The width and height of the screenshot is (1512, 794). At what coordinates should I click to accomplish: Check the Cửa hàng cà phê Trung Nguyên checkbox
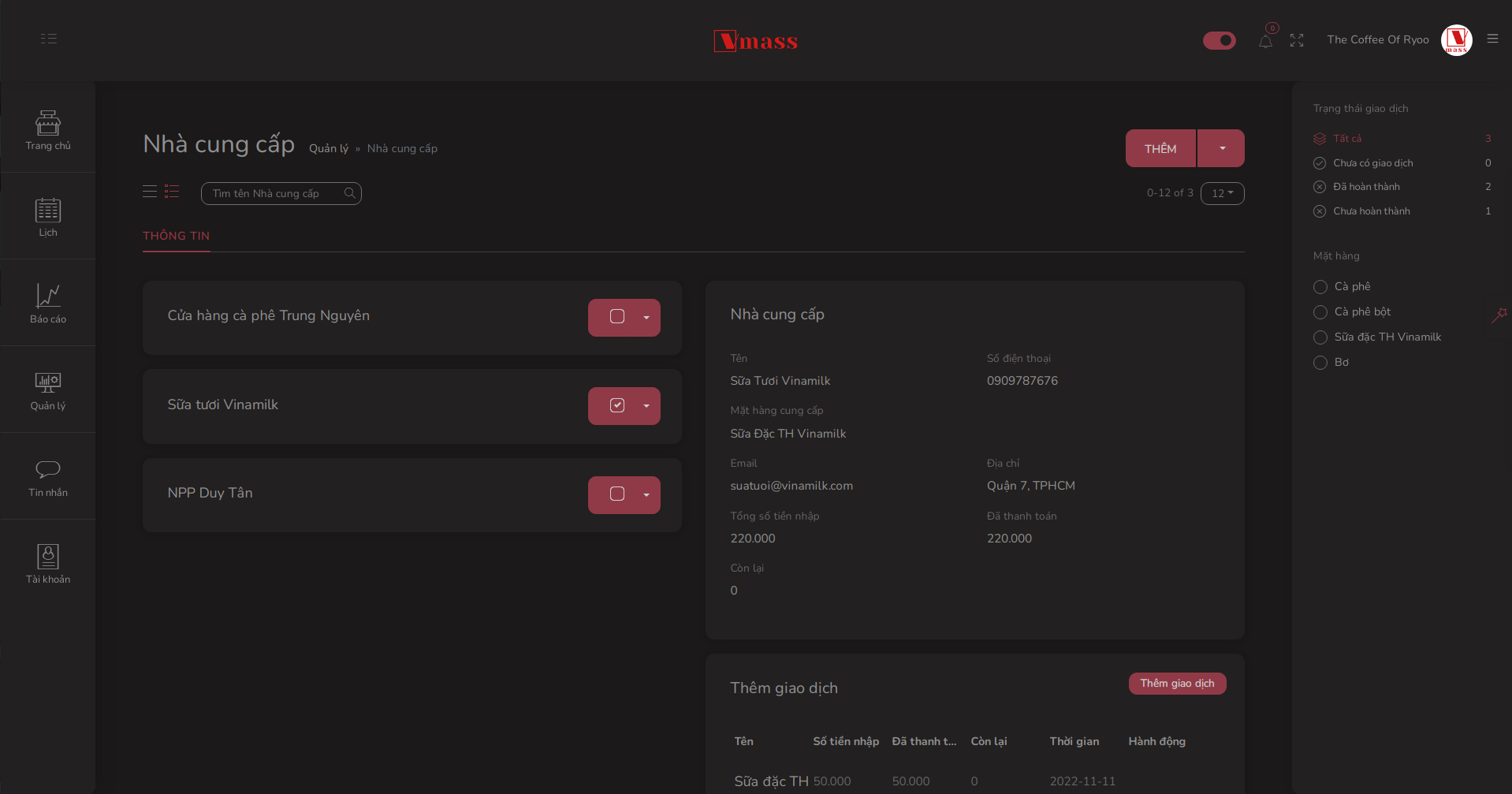[x=617, y=317]
